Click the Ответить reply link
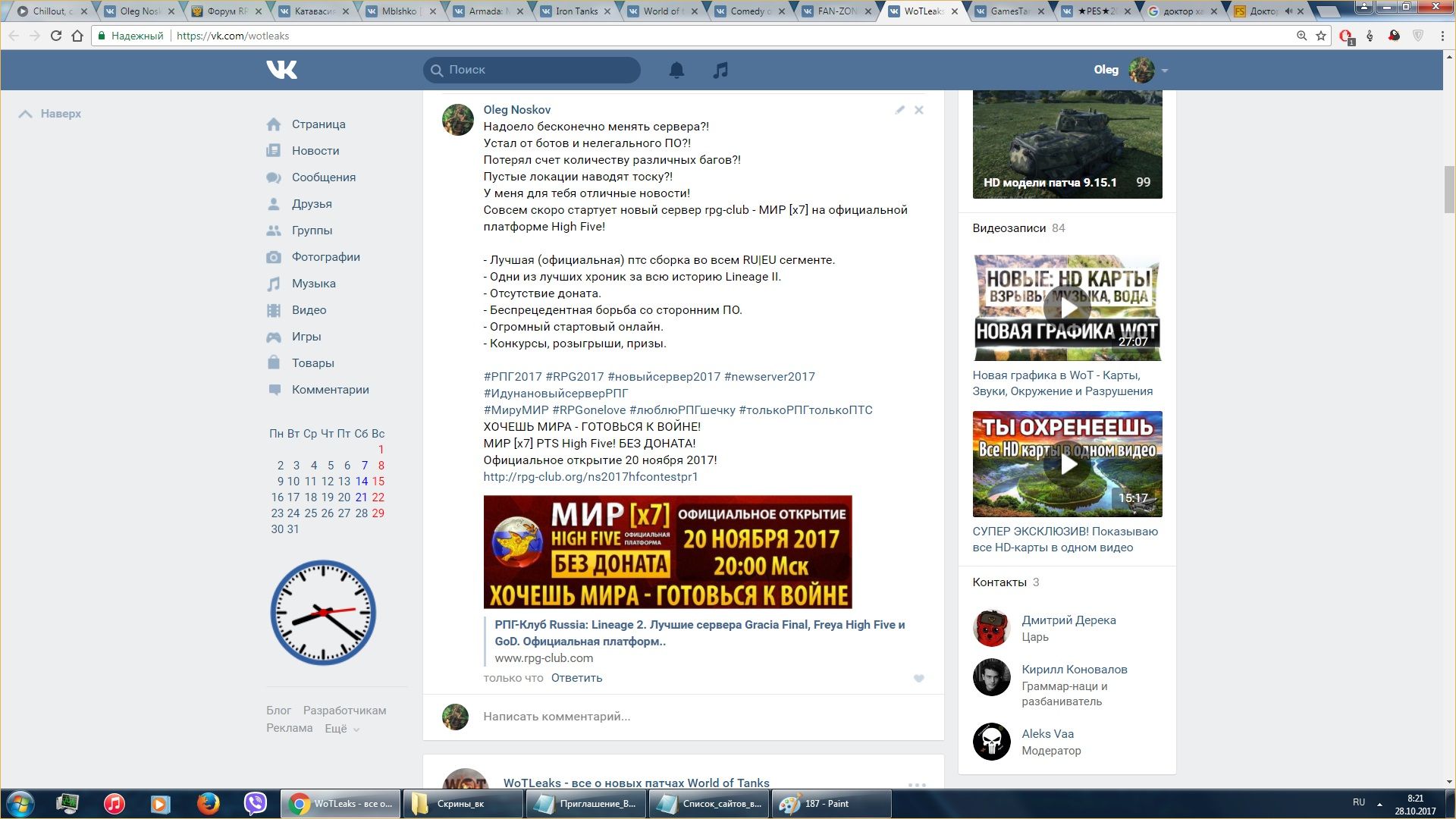The image size is (1456, 819). pyautogui.click(x=576, y=678)
